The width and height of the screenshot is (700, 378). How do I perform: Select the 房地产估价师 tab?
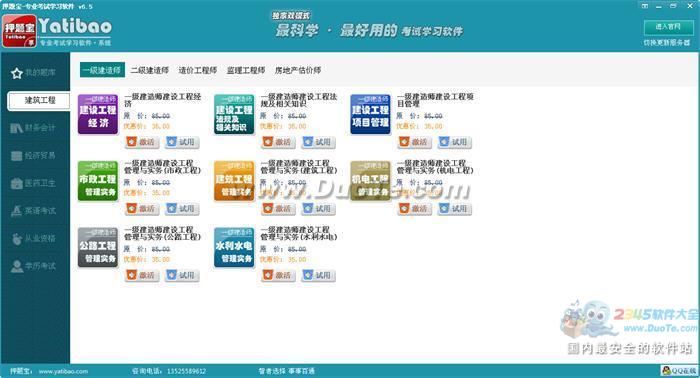pyautogui.click(x=298, y=70)
